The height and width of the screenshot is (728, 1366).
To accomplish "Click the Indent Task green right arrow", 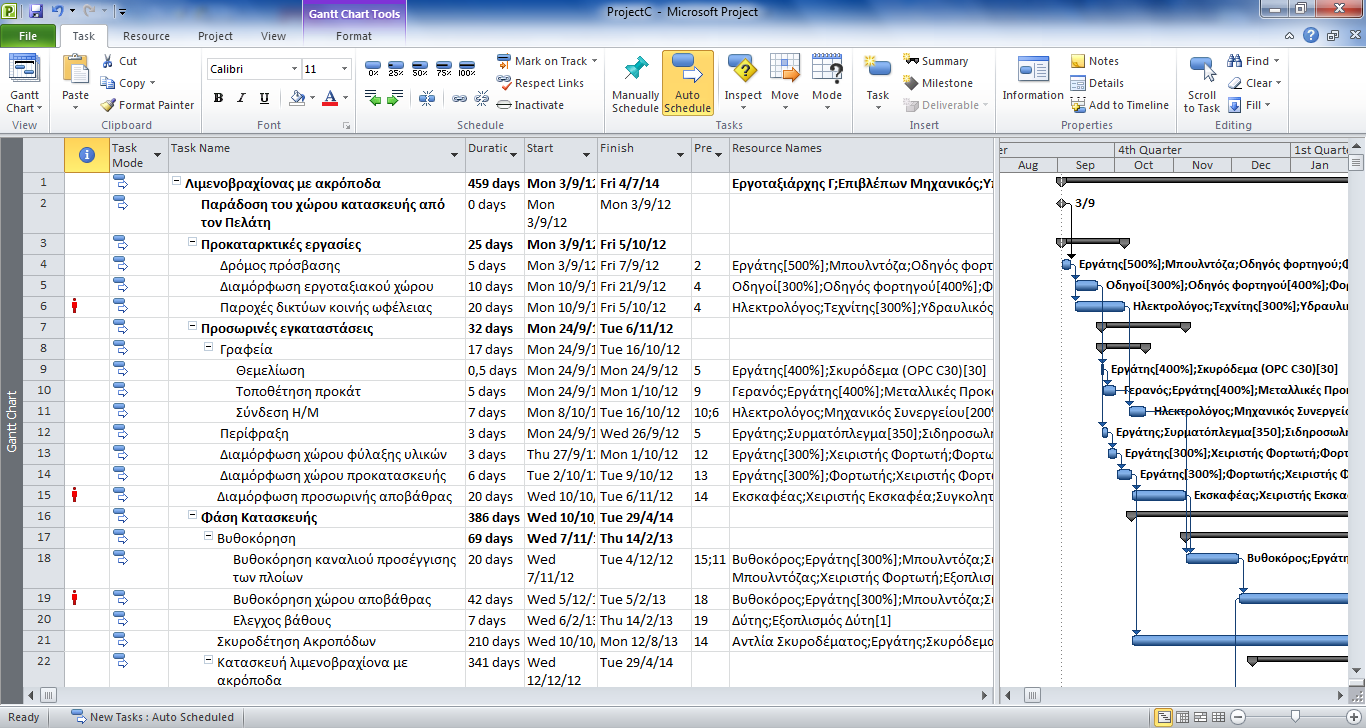I will click(396, 98).
